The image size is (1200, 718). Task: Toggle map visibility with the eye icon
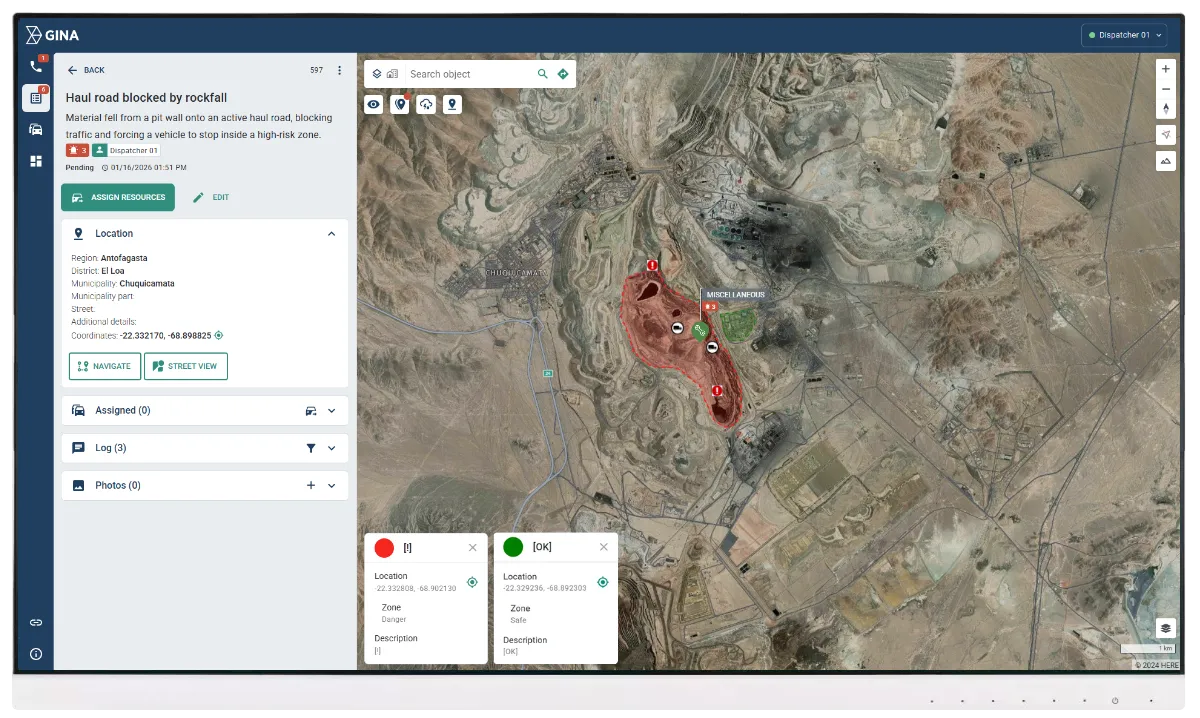click(x=373, y=104)
